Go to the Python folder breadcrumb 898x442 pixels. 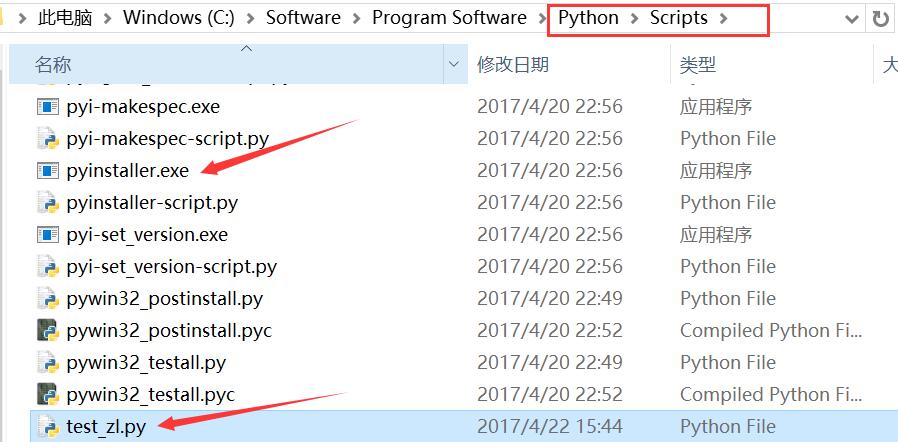coord(588,18)
